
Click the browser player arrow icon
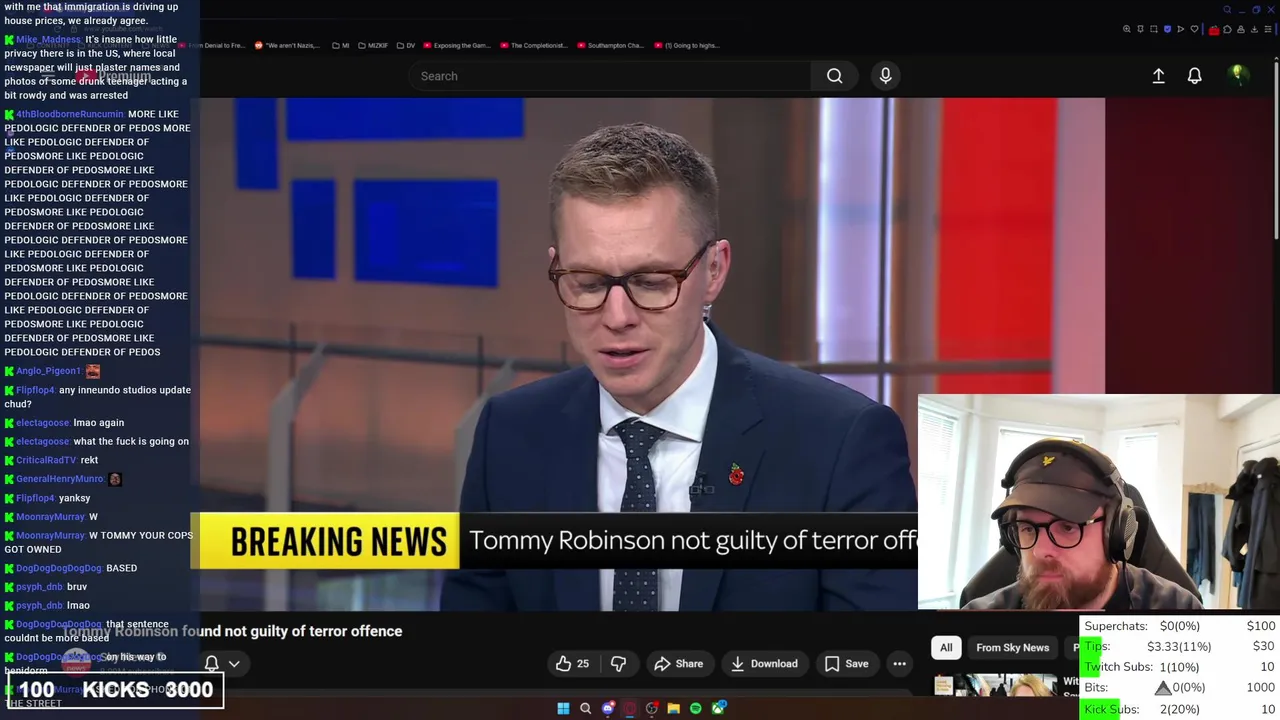point(1180,29)
